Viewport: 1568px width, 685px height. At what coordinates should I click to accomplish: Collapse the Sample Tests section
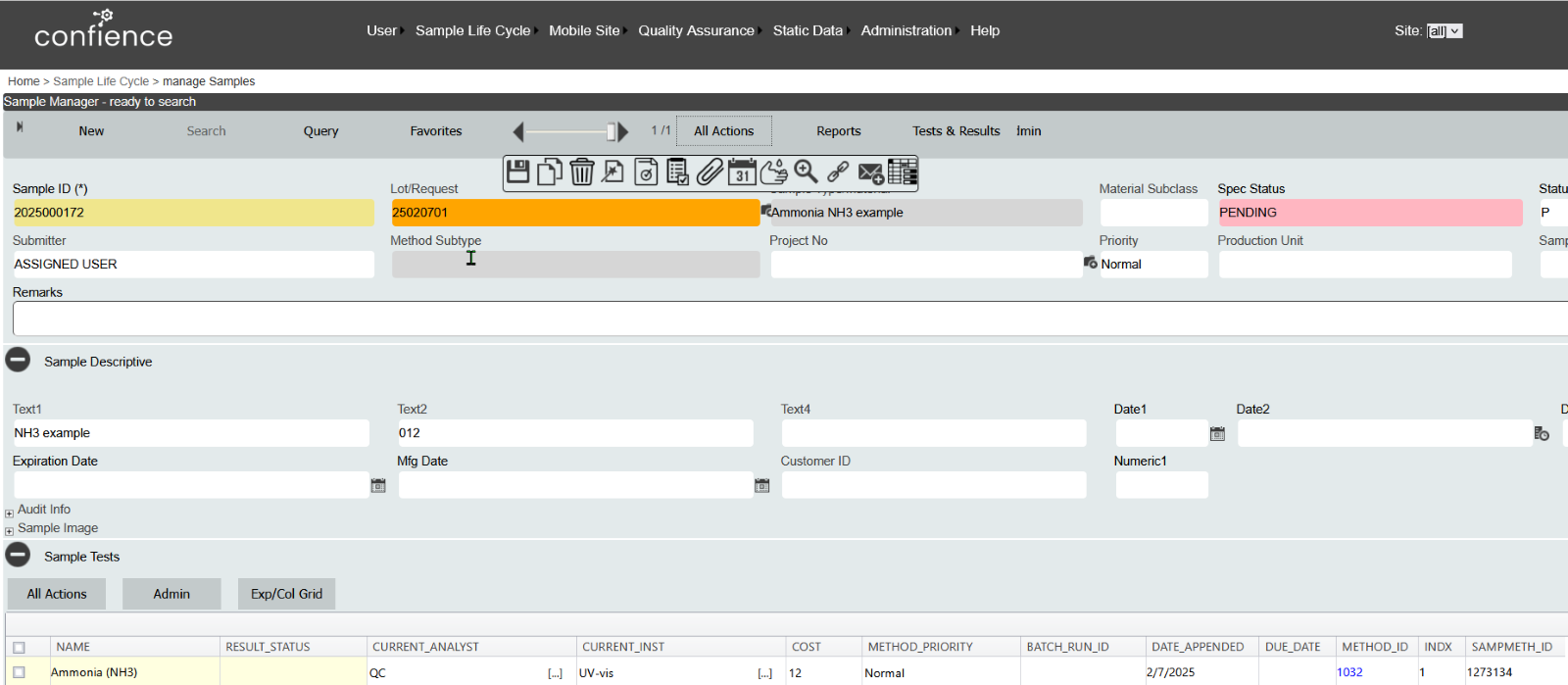pyautogui.click(x=18, y=555)
